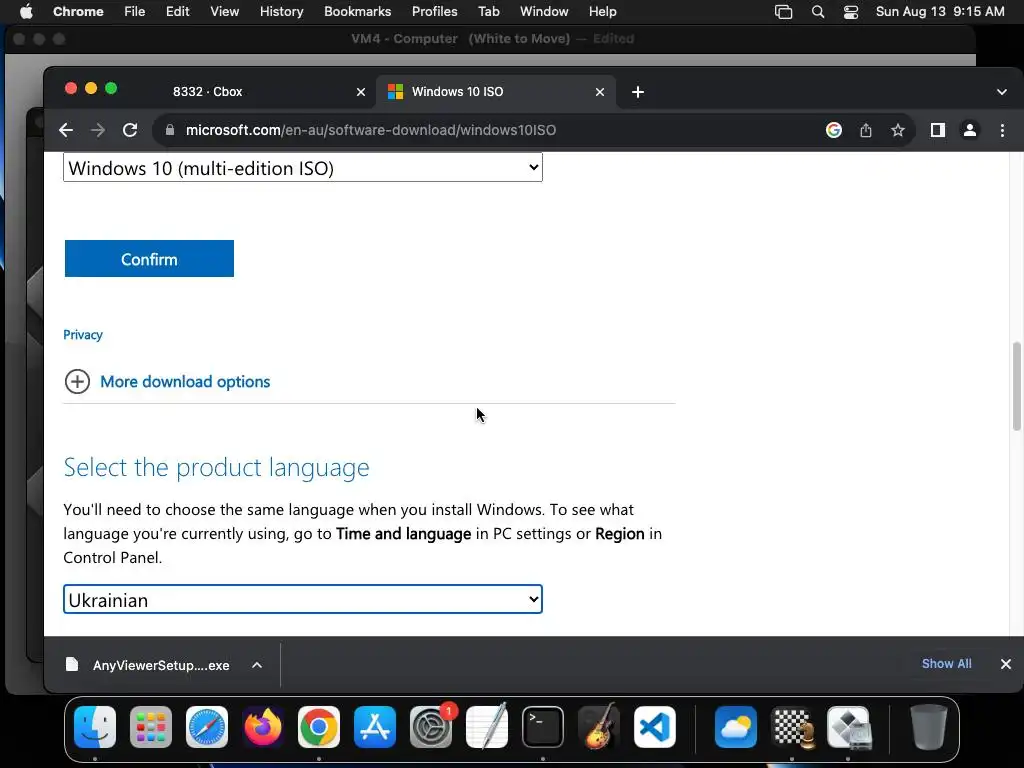Open the Bookmarks menu

click(x=357, y=11)
